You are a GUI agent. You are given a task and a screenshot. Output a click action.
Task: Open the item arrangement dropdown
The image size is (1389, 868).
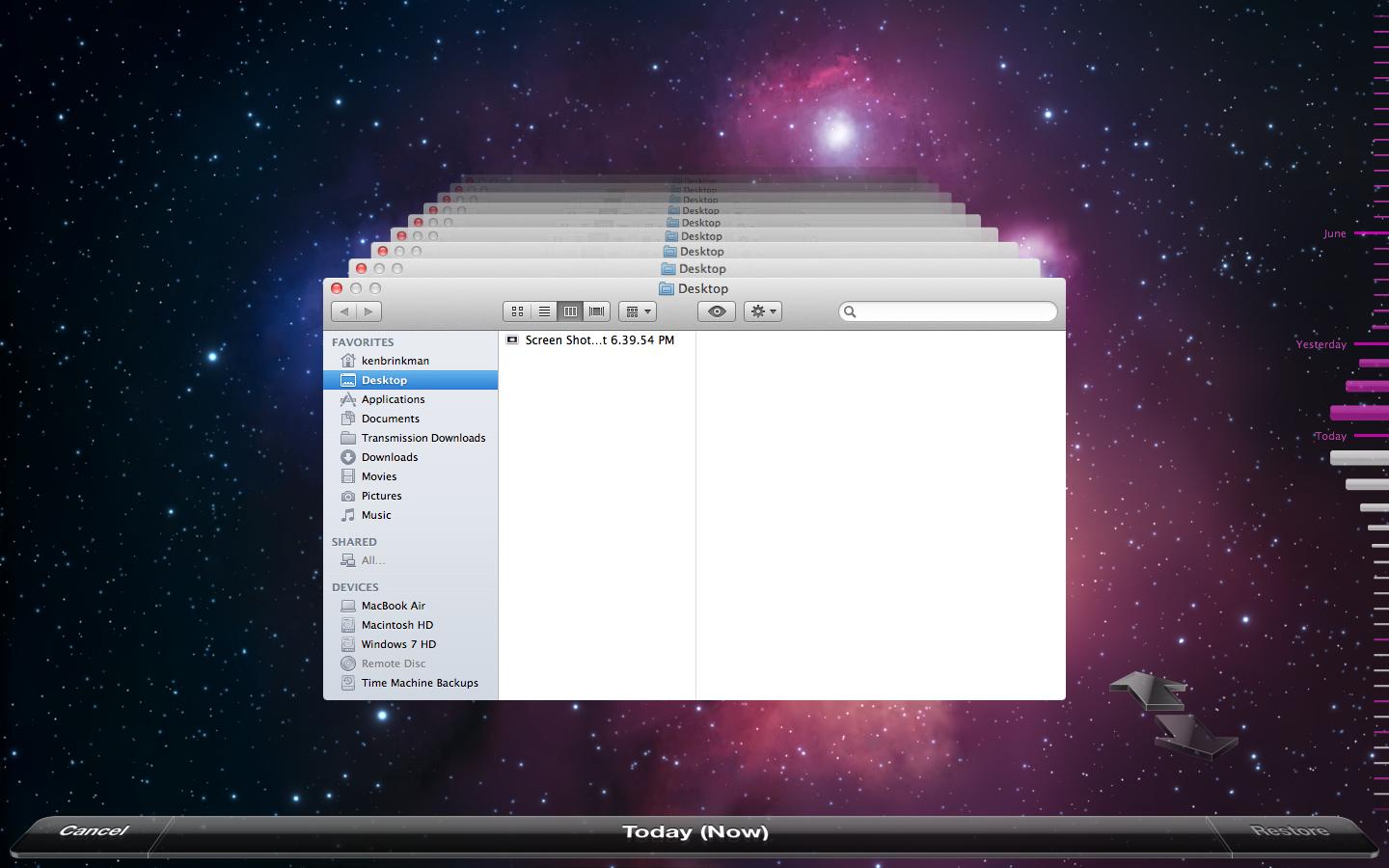pyautogui.click(x=638, y=312)
